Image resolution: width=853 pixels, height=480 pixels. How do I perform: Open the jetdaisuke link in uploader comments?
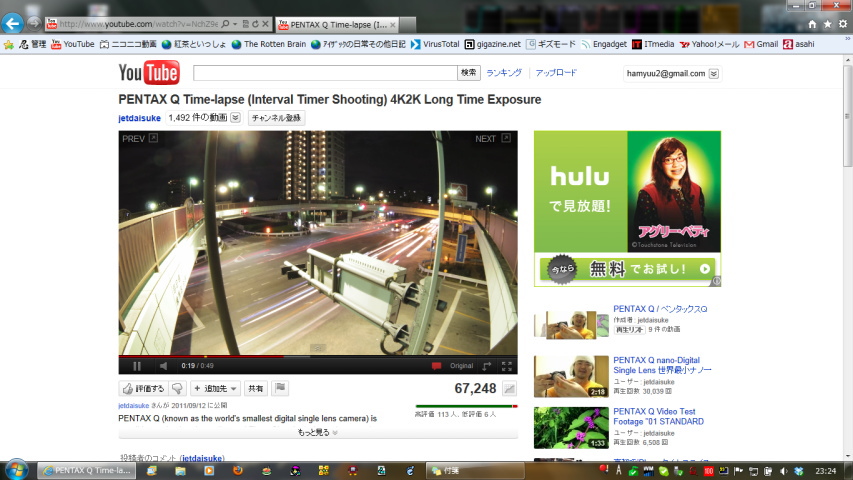pyautogui.click(x=202, y=458)
